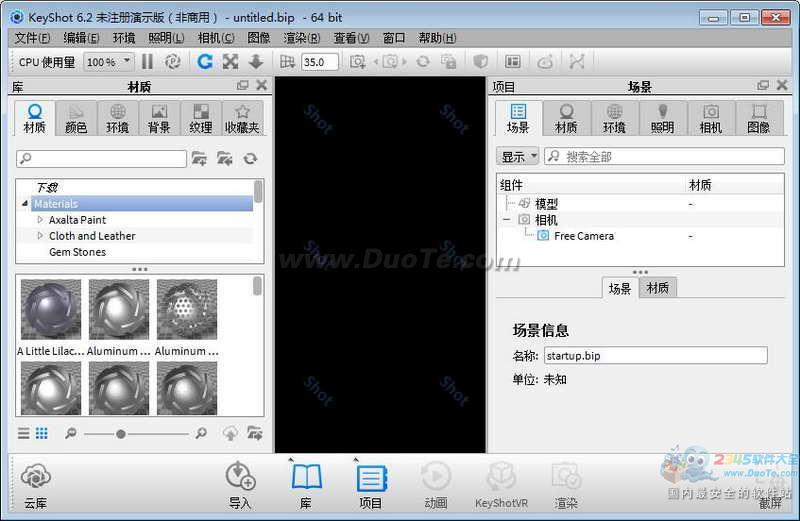Viewport: 800px width, 521px height.
Task: Switch library to 背景 tab
Action: tap(159, 118)
